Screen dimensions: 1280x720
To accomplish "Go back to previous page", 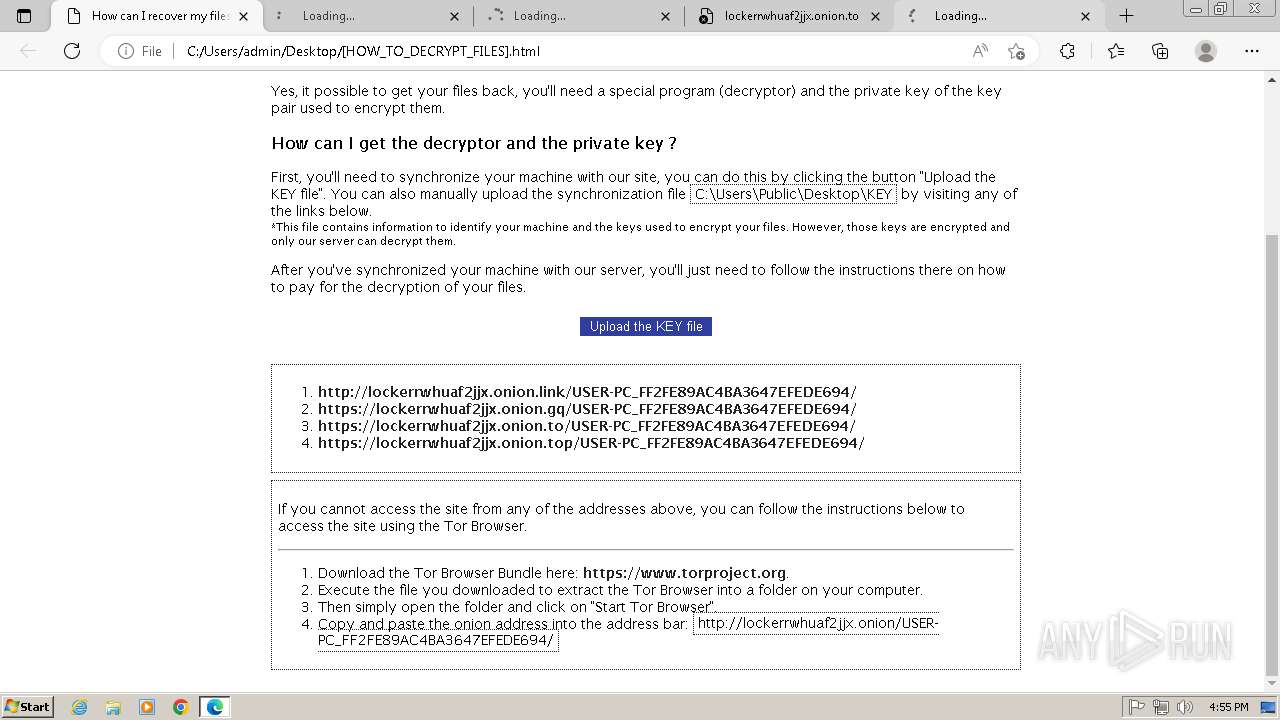I will click(28, 51).
